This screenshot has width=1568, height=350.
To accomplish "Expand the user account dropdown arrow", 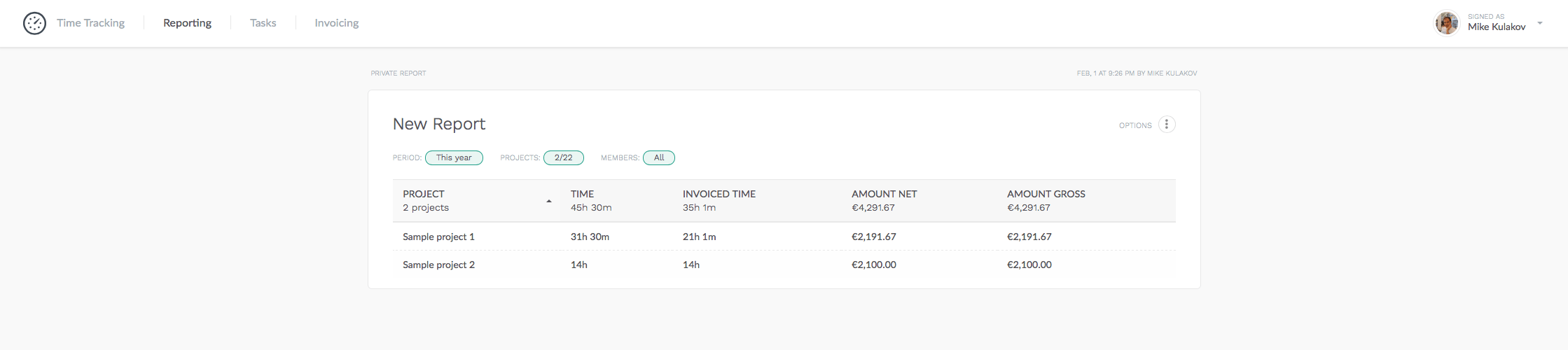I will (1539, 23).
